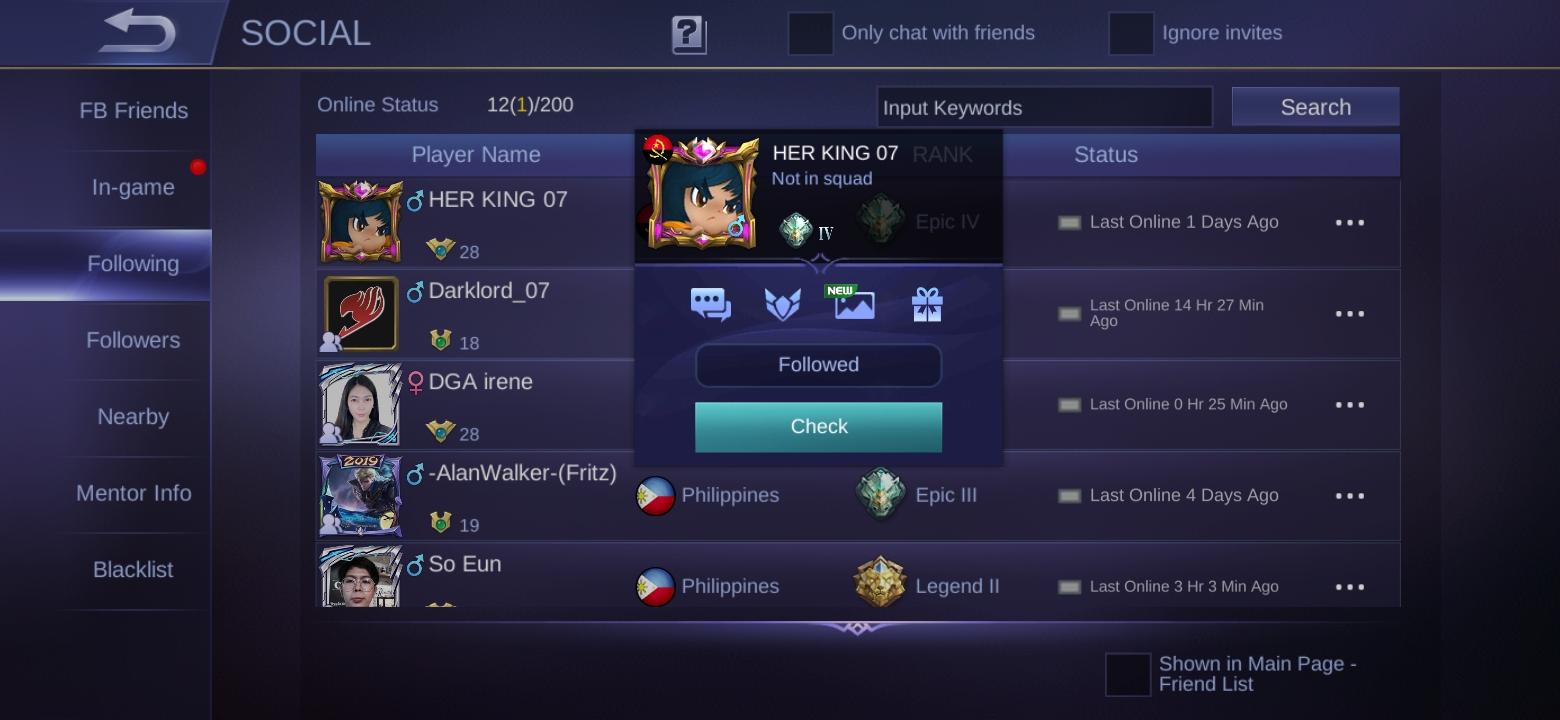
Task: Check Shown in Main Page - Friend List
Action: point(1128,674)
